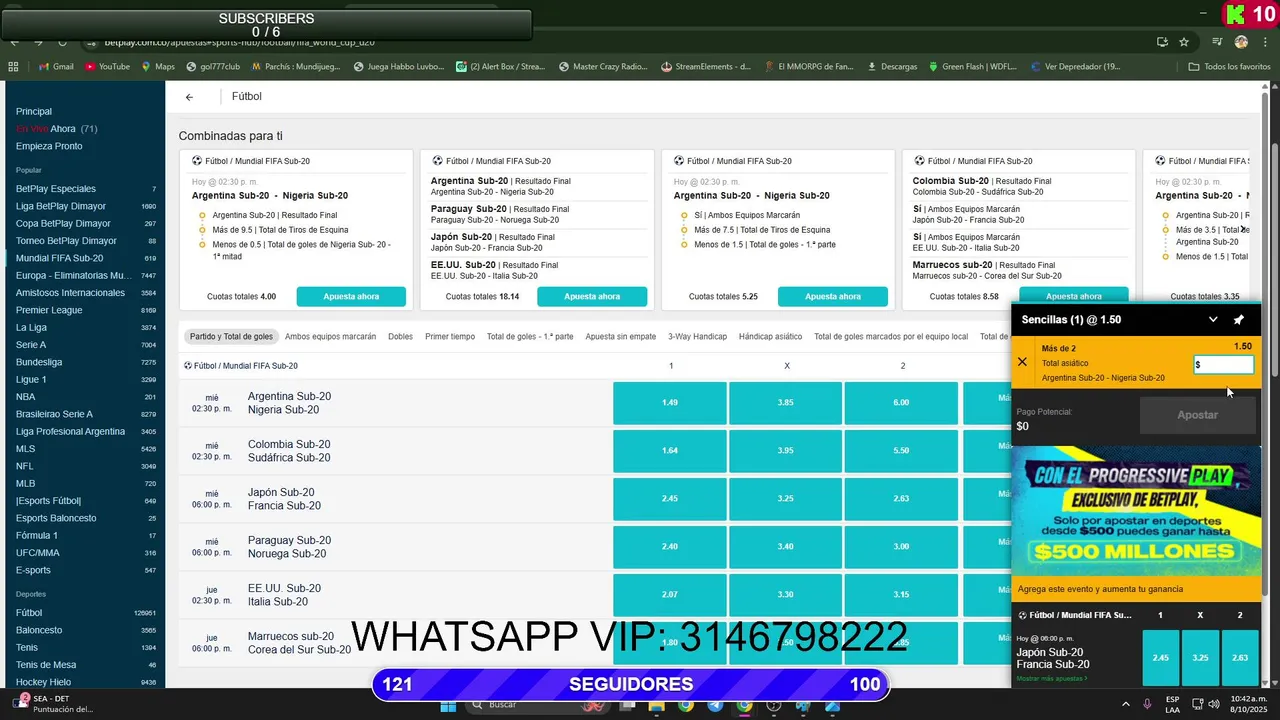Open the Japón Sub-20 vs Francia Sub-20 match row

pyautogui.click(x=284, y=499)
